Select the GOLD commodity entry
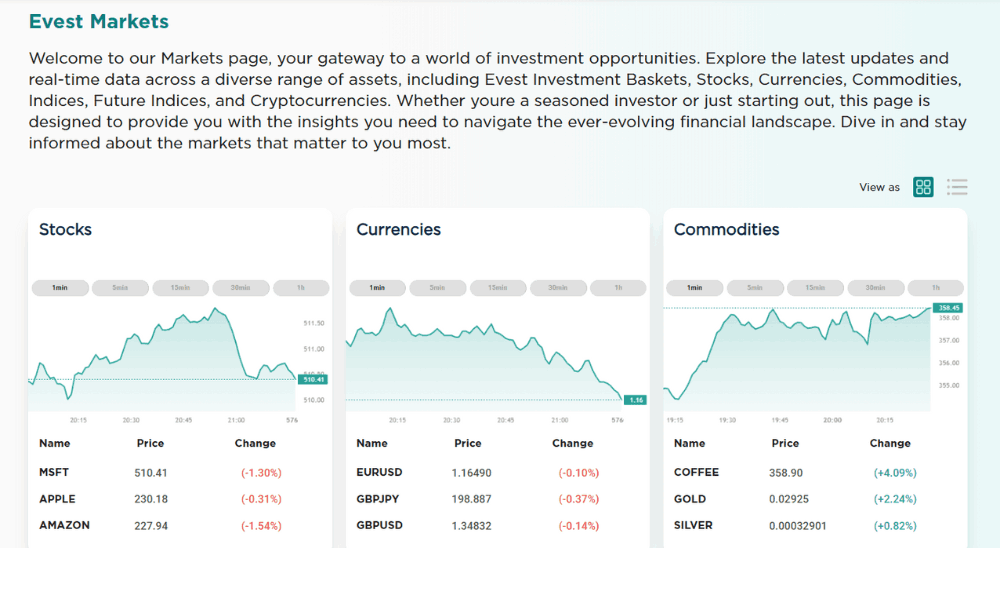Image resolution: width=1000 pixels, height=600 pixels. coord(690,499)
